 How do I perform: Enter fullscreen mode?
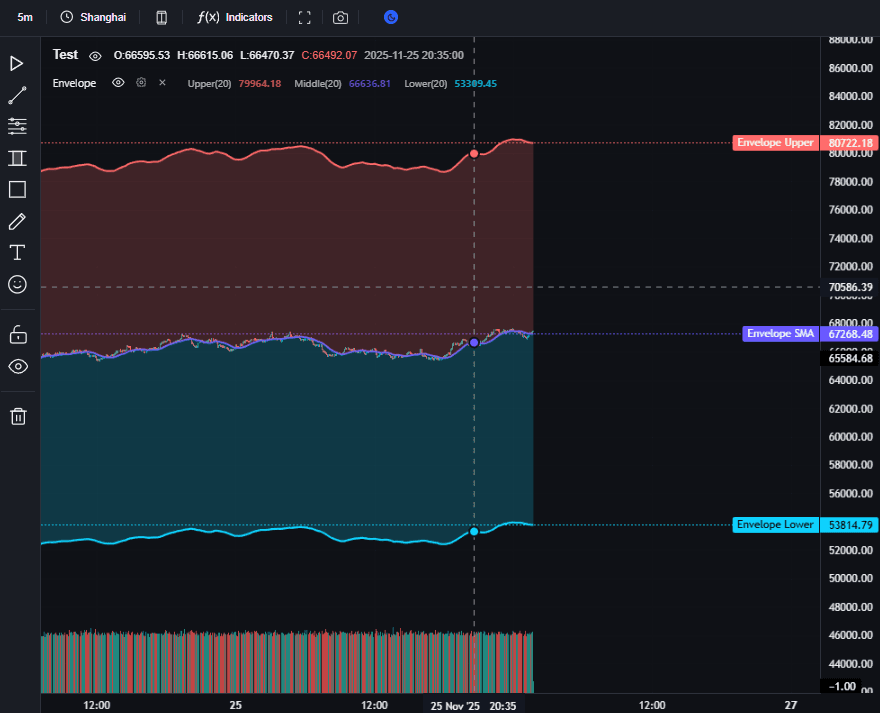305,18
